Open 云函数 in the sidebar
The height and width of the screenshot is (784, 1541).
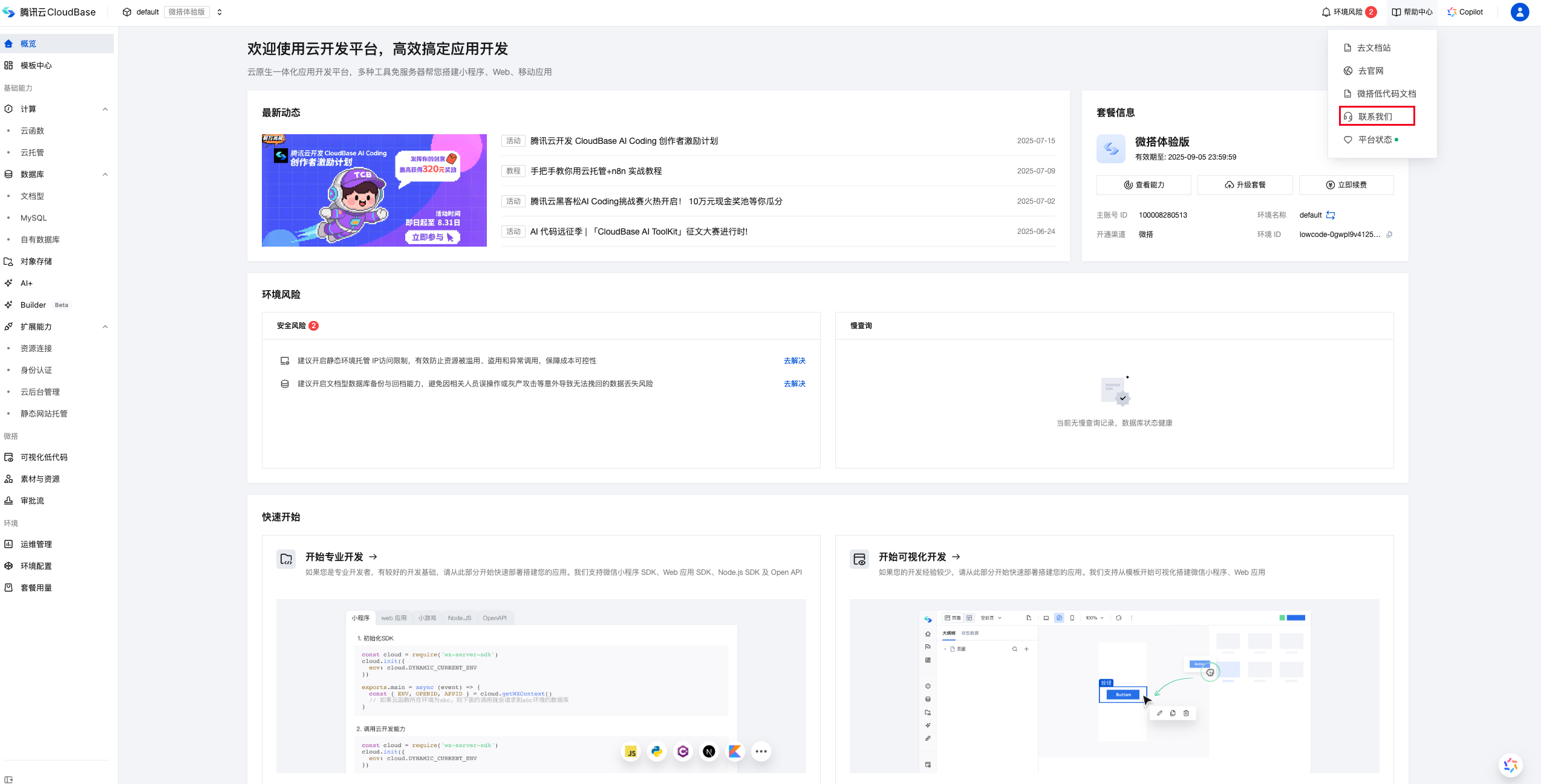tap(32, 131)
